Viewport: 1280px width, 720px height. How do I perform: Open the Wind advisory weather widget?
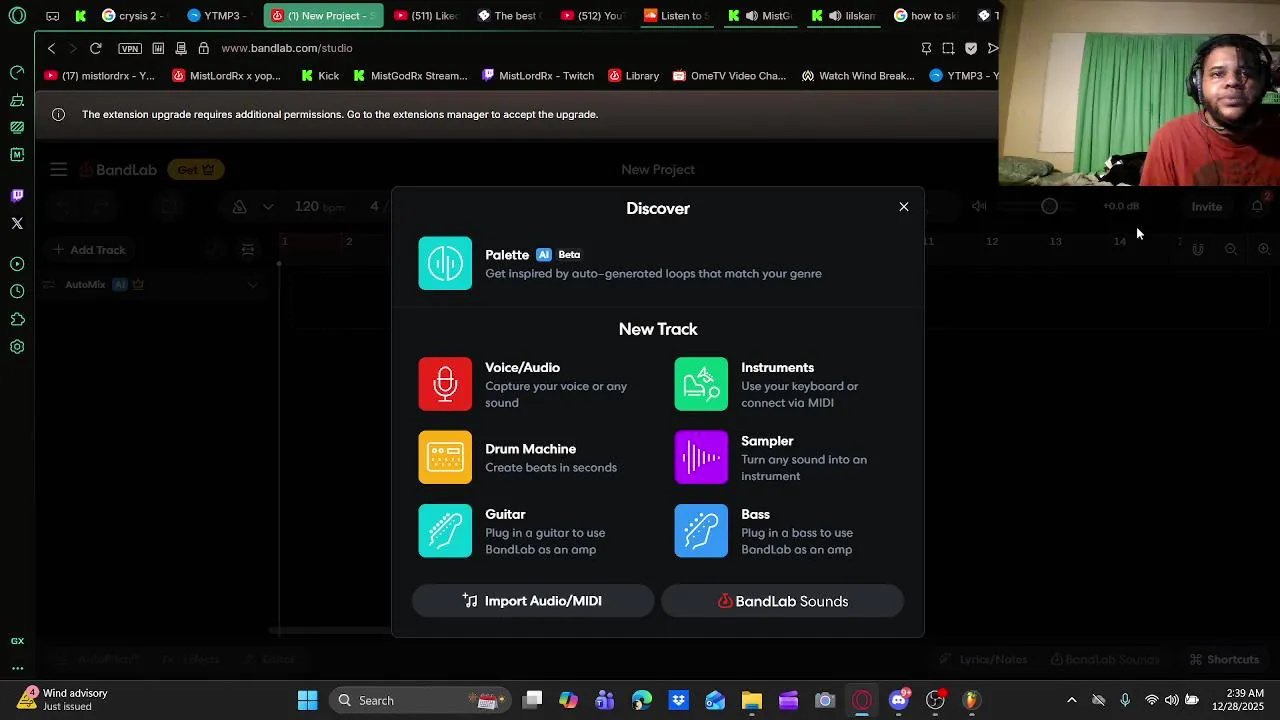(64, 700)
